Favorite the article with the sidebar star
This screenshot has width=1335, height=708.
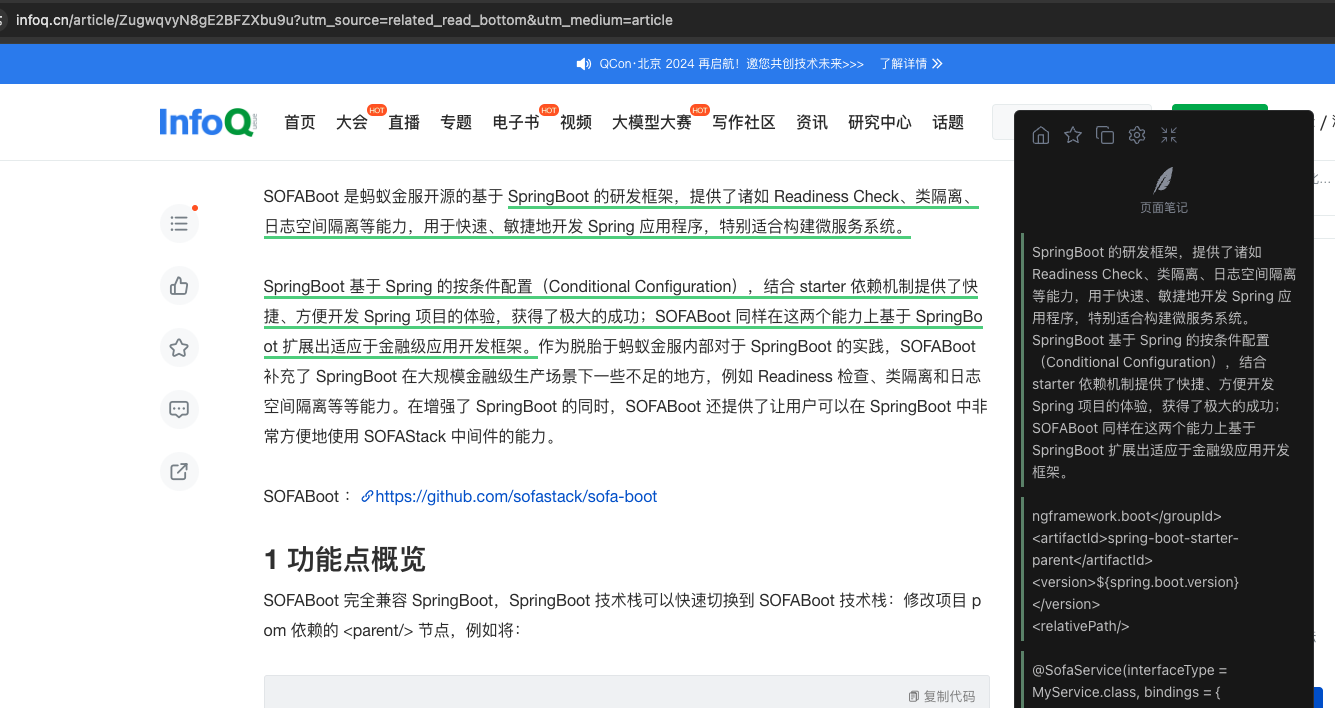pyautogui.click(x=179, y=348)
